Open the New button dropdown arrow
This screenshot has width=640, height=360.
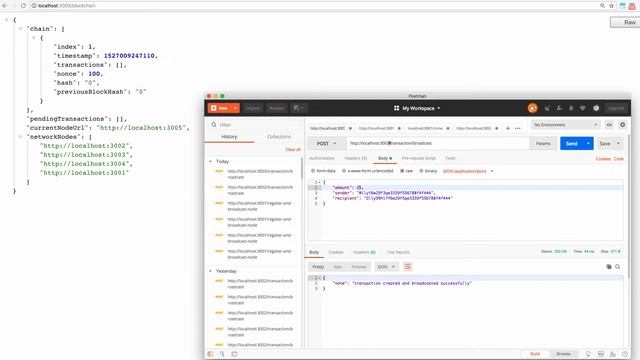pyautogui.click(x=236, y=108)
